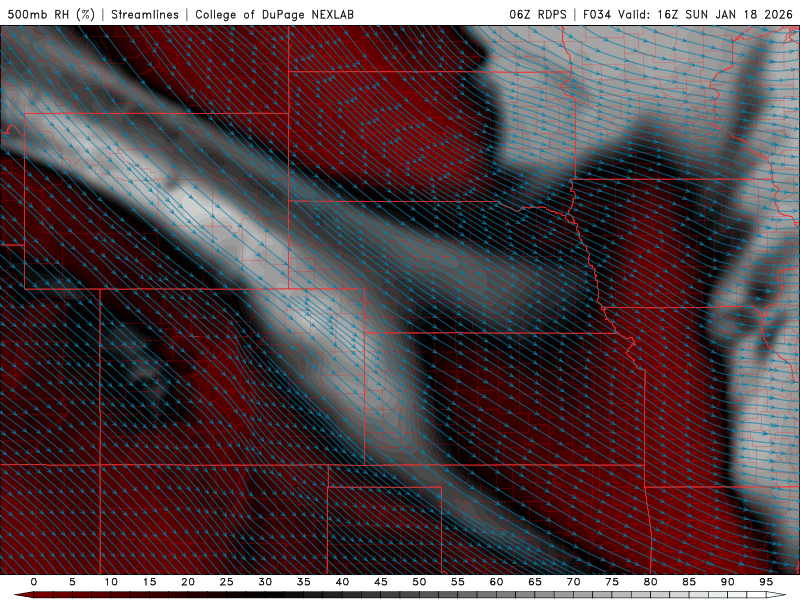This screenshot has height=600, width=800.
Task: Click the "40" scale value
Action: (342, 582)
